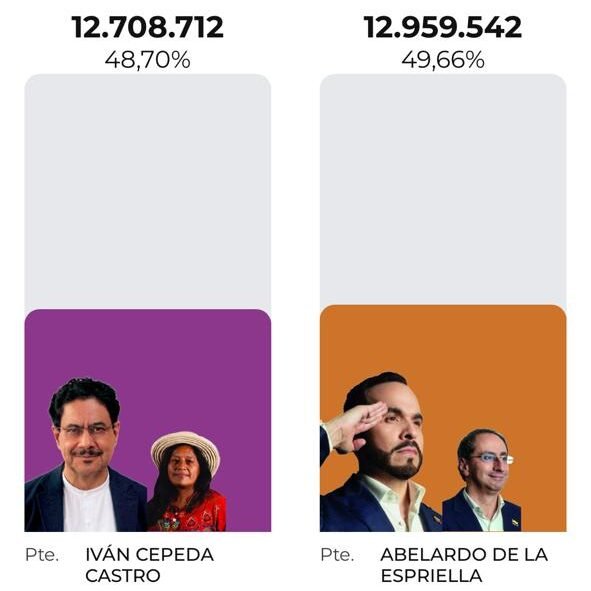This screenshot has height=591, width=591.
Task: Open the small smiling man in glasses photo
Action: tap(482, 480)
